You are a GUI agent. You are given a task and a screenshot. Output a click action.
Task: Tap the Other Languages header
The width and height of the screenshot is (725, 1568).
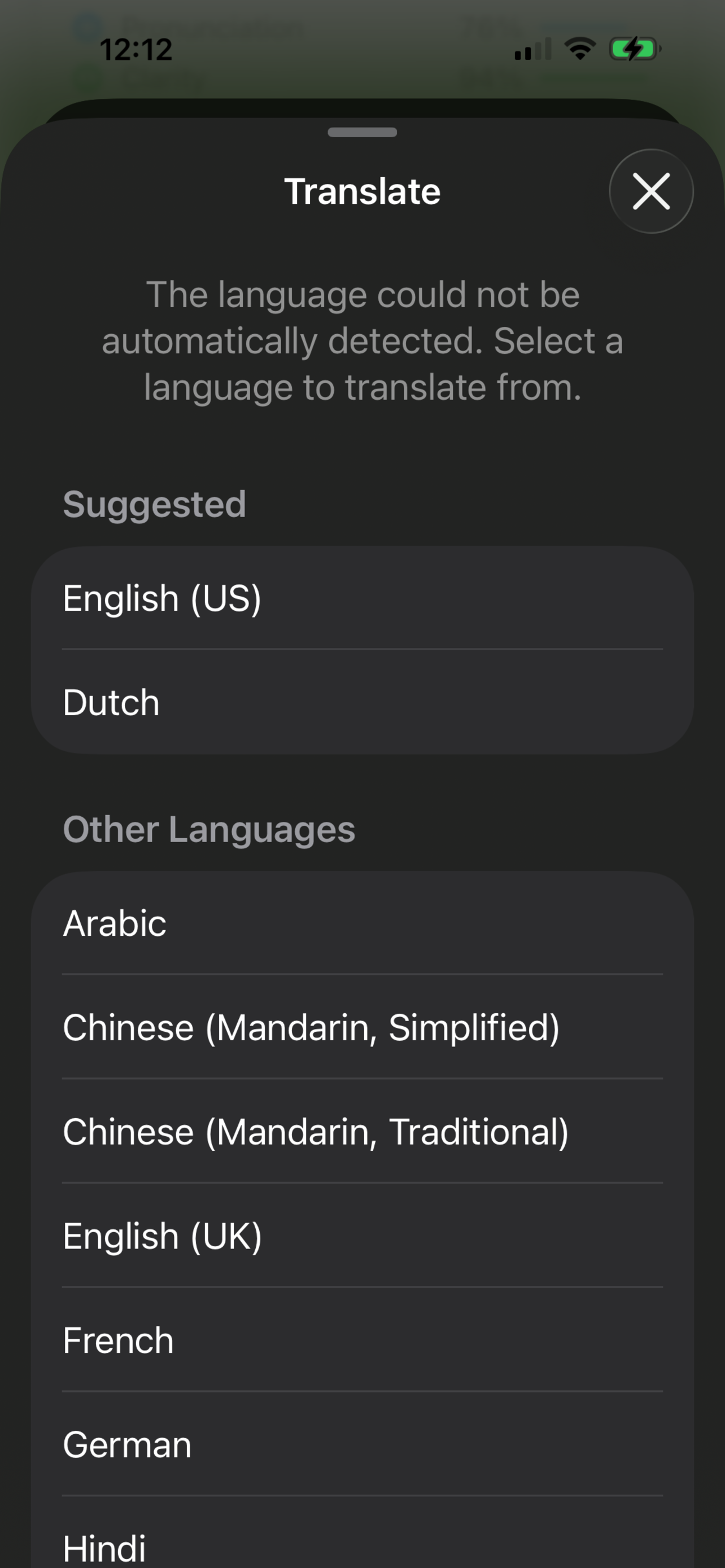(210, 829)
